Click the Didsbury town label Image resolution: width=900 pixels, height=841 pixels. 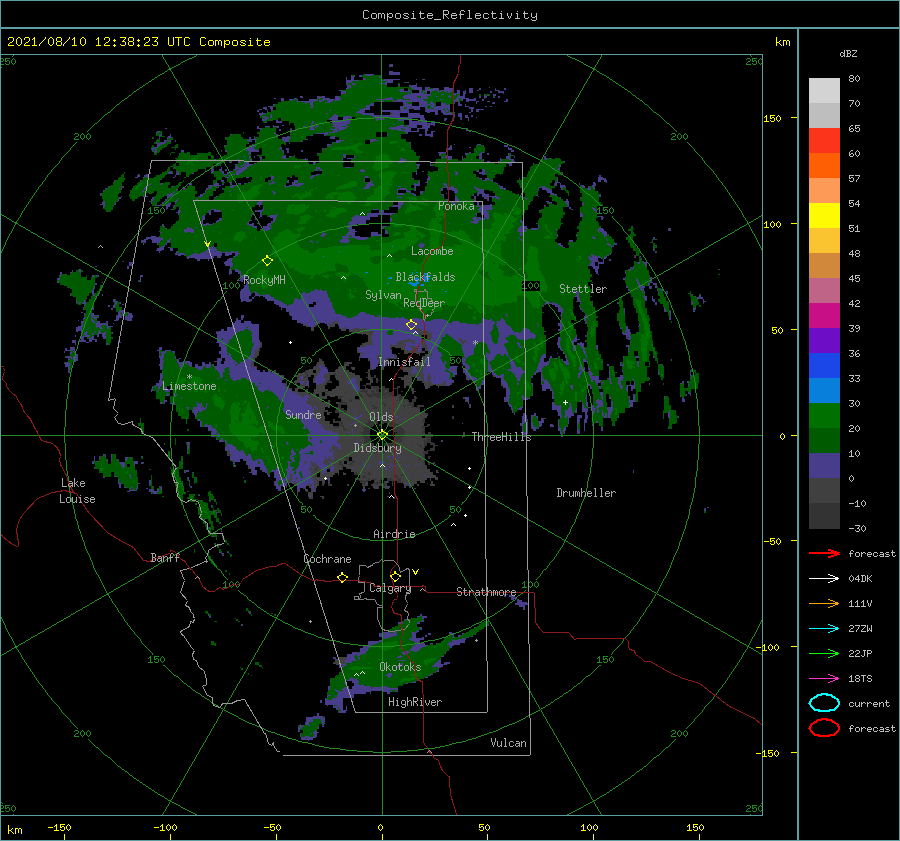click(x=377, y=448)
